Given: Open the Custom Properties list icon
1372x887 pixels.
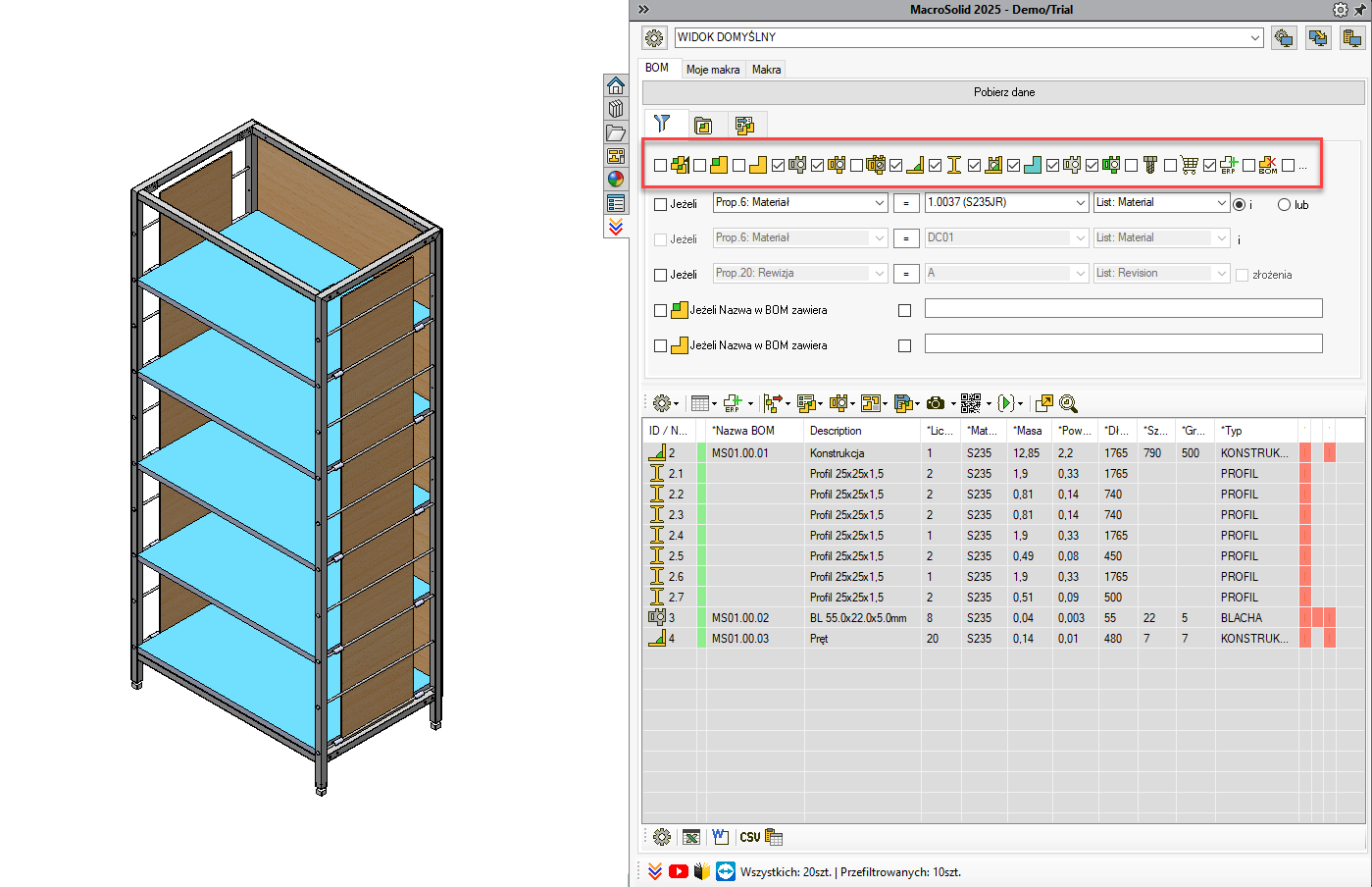Looking at the screenshot, I should pyautogui.click(x=616, y=203).
